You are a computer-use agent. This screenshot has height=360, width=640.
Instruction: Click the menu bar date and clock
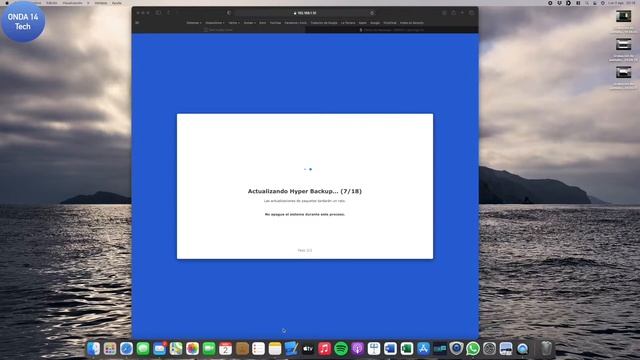point(622,3)
